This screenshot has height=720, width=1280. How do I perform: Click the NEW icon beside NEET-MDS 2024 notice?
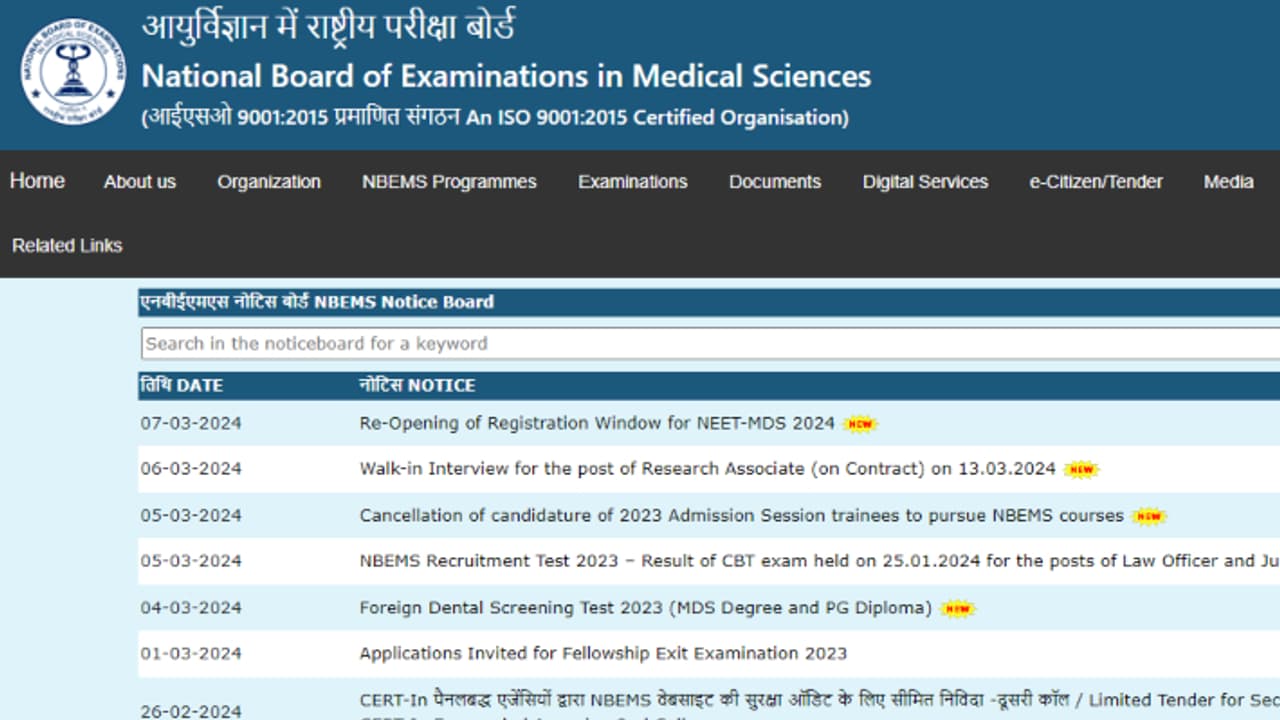point(860,424)
